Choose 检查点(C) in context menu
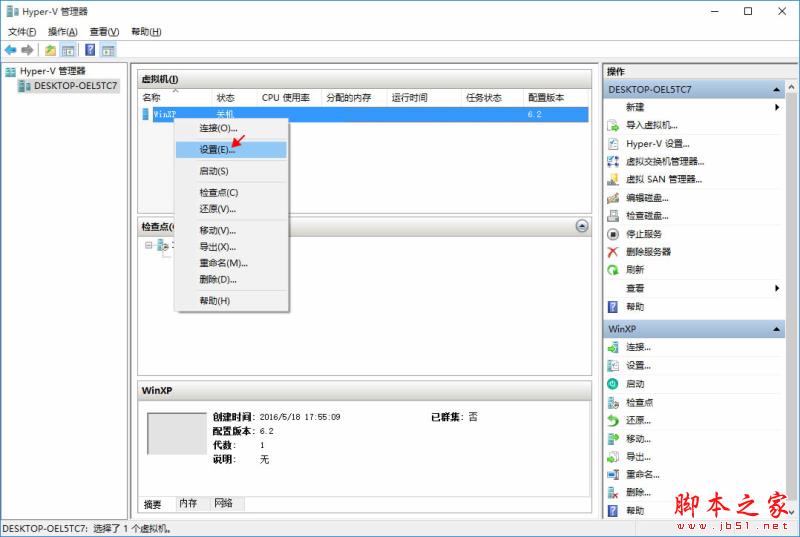 coord(232,193)
